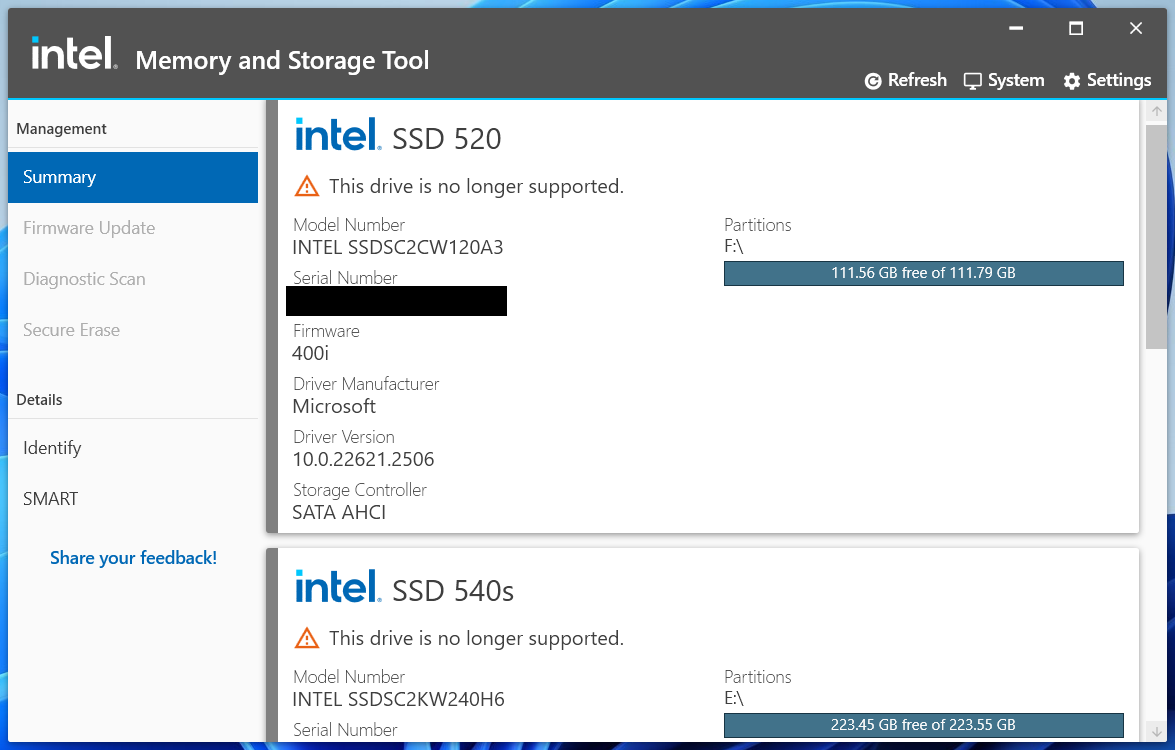Click E:\ partition label
The width and height of the screenshot is (1175, 750).
(x=734, y=699)
